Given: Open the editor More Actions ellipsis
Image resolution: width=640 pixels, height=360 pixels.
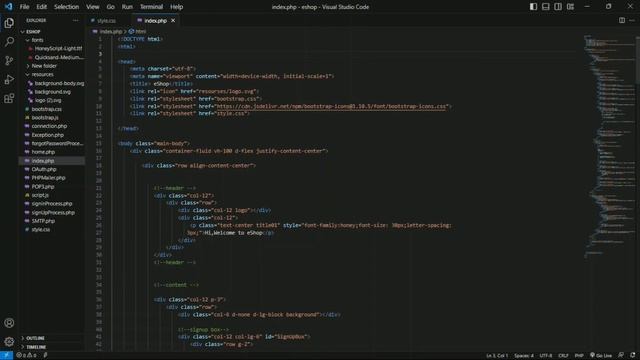Looking at the screenshot, I should point(632,20).
